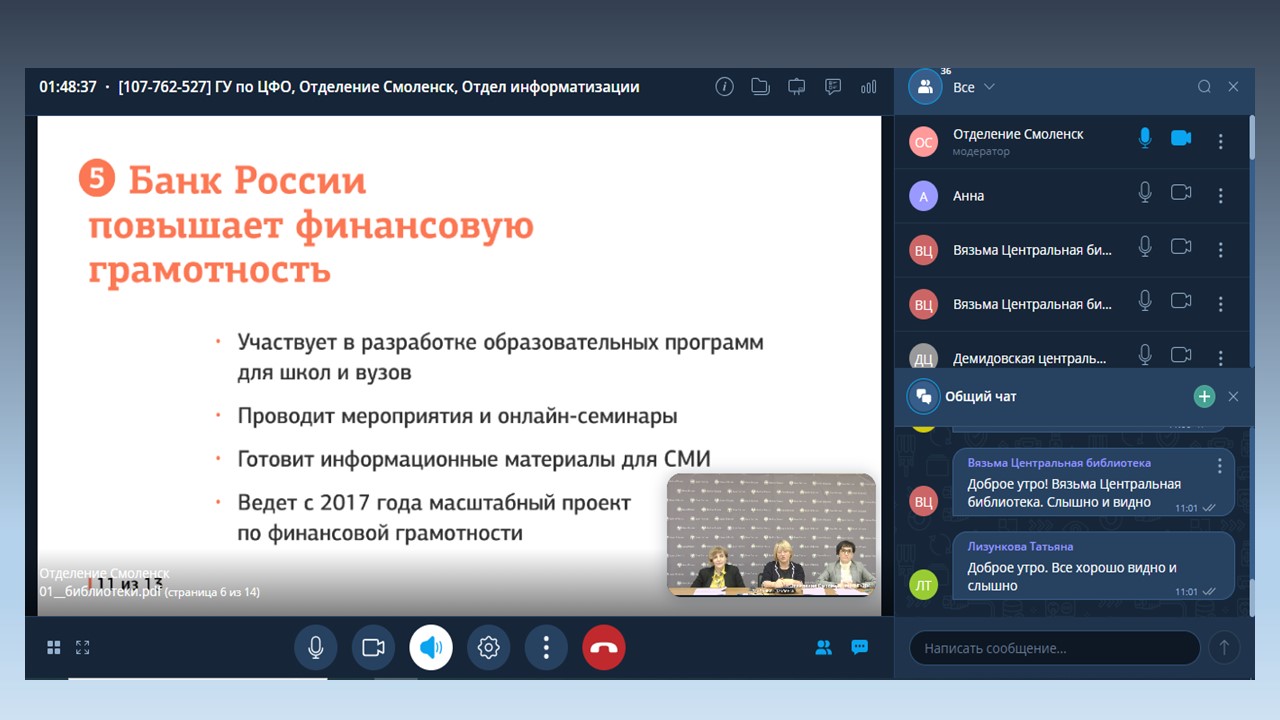1280x720 pixels.
Task: Select participant Анна avatar 'А'
Action: tap(923, 196)
